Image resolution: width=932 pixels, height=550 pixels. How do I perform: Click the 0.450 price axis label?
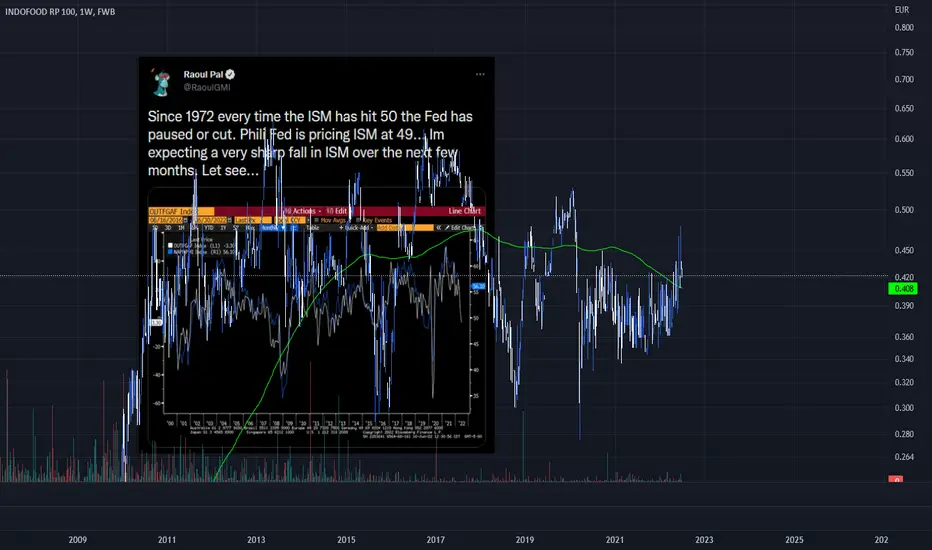(904, 250)
